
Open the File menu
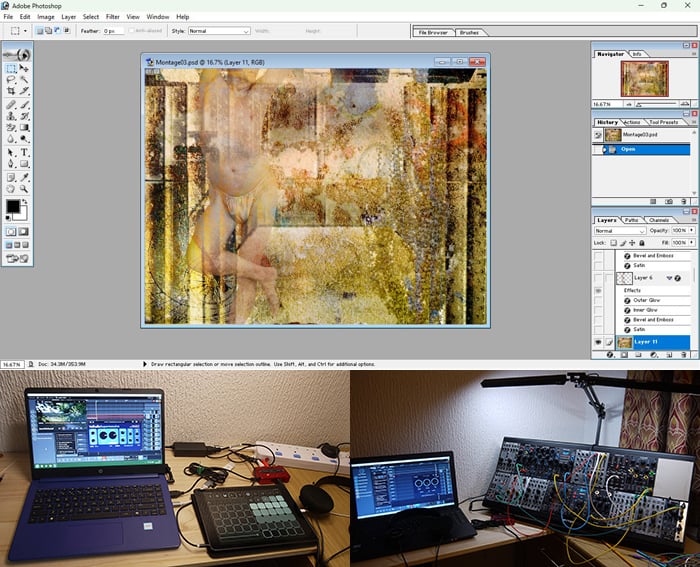8,17
